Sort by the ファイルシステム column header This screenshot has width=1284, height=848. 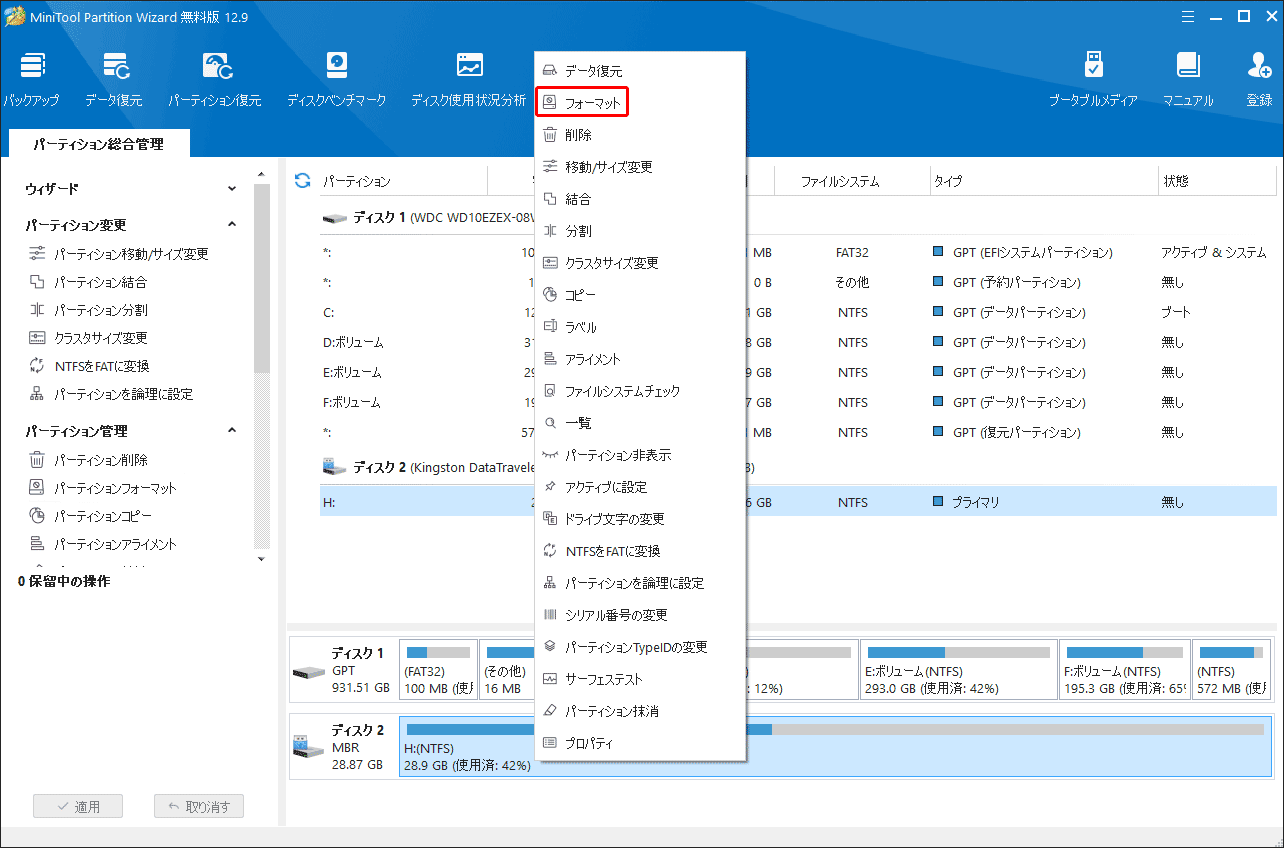[839, 181]
